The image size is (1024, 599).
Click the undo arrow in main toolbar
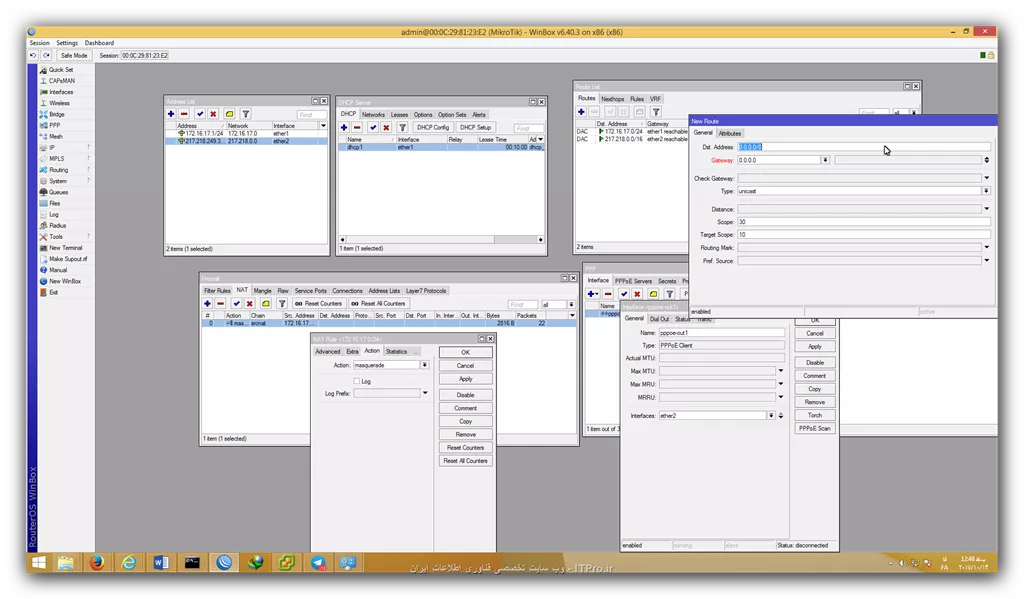pos(33,56)
